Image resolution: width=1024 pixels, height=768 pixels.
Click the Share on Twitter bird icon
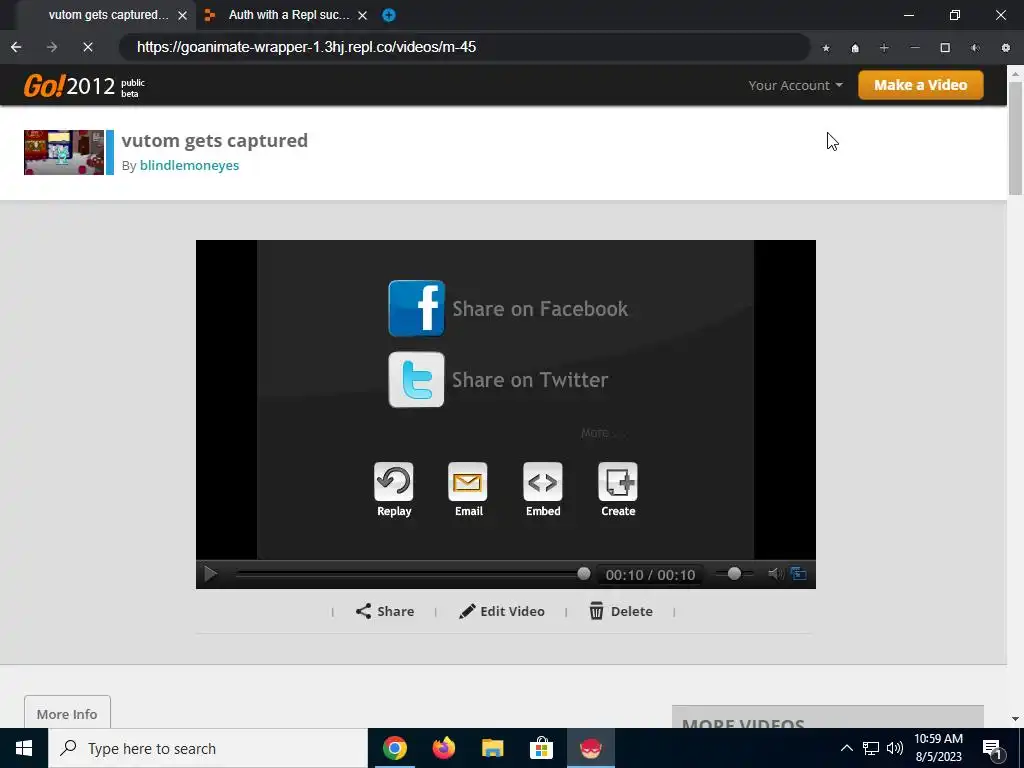(416, 379)
